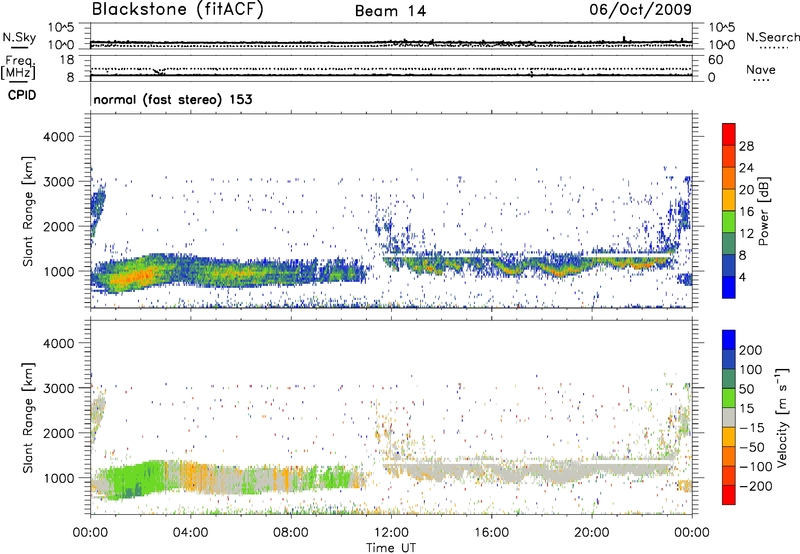This screenshot has width=800, height=554.
Task: Click the 'Power [dB]' axis label
Action: click(x=764, y=211)
